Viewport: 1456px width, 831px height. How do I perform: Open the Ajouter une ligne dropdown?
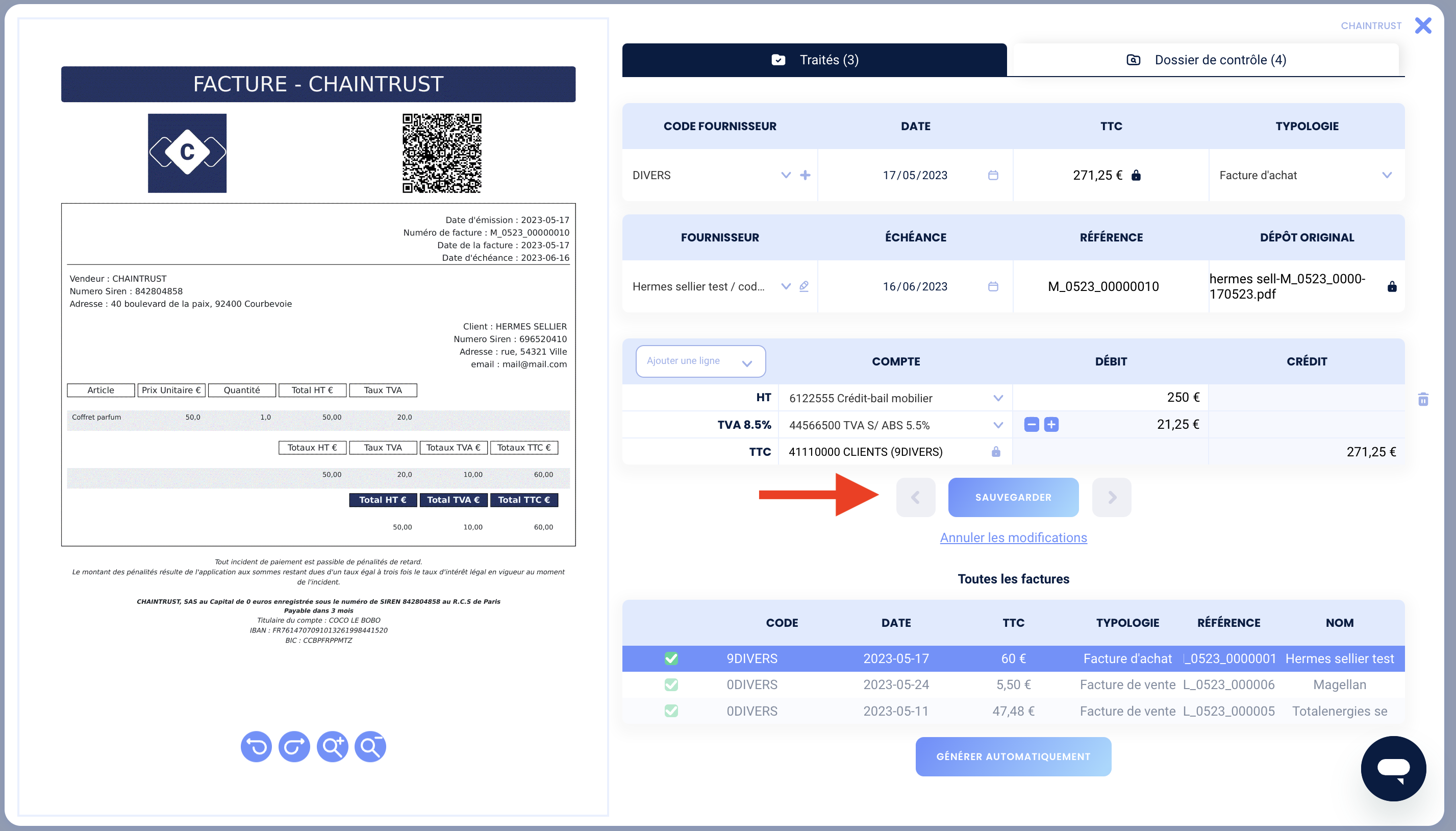[x=700, y=361]
